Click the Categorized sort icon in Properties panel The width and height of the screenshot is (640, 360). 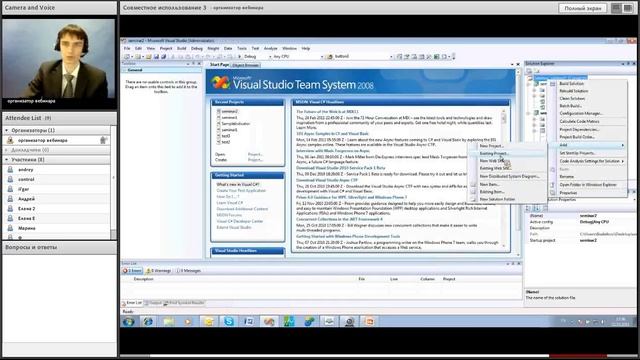pos(529,208)
